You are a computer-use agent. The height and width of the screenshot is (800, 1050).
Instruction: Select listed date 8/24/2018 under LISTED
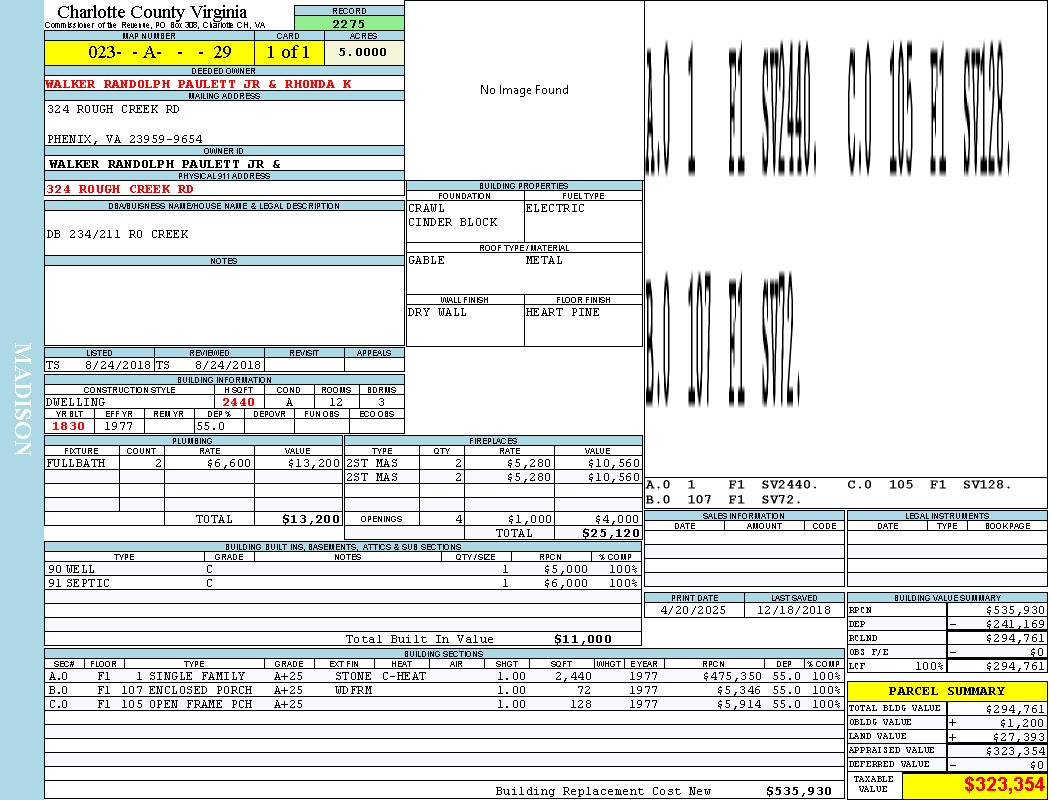point(118,366)
